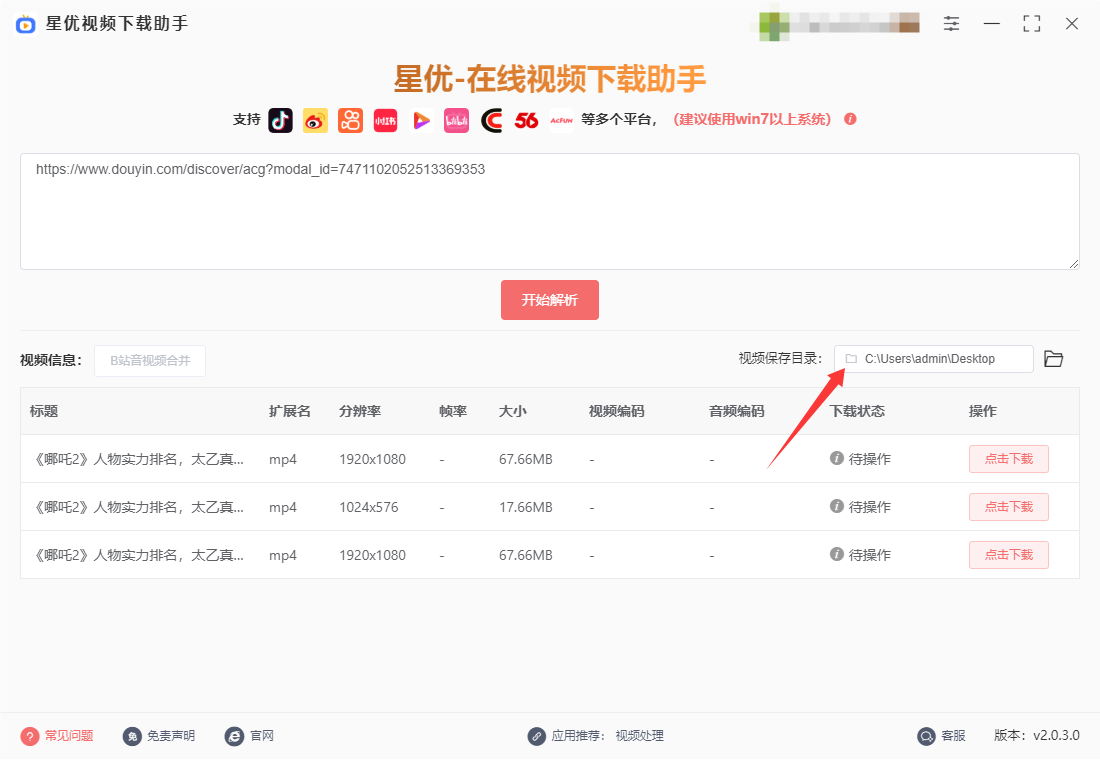
Task: Open the 视频处理 recommended app link
Action: pyautogui.click(x=640, y=736)
